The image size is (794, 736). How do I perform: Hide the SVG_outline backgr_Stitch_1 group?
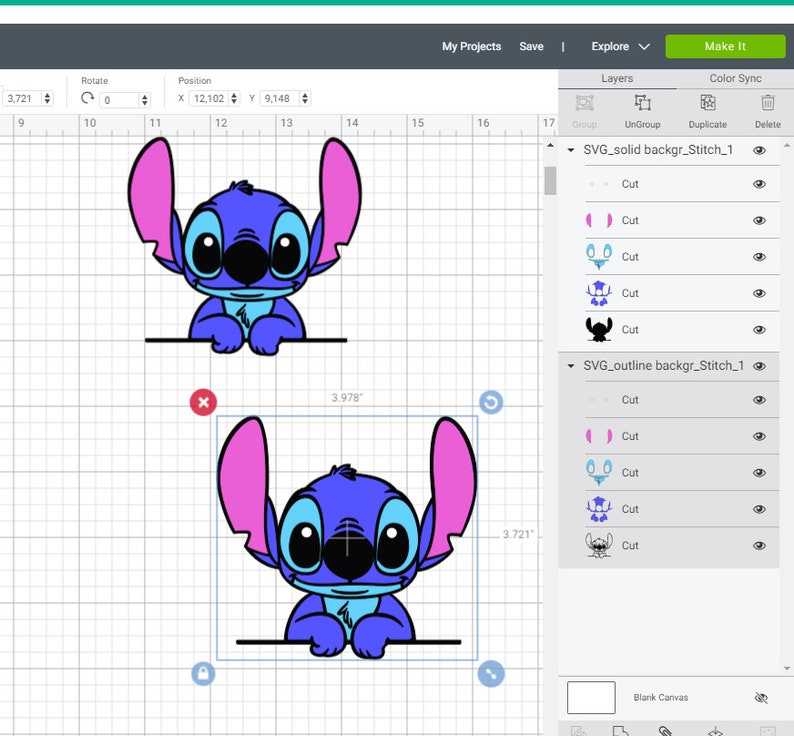click(759, 366)
